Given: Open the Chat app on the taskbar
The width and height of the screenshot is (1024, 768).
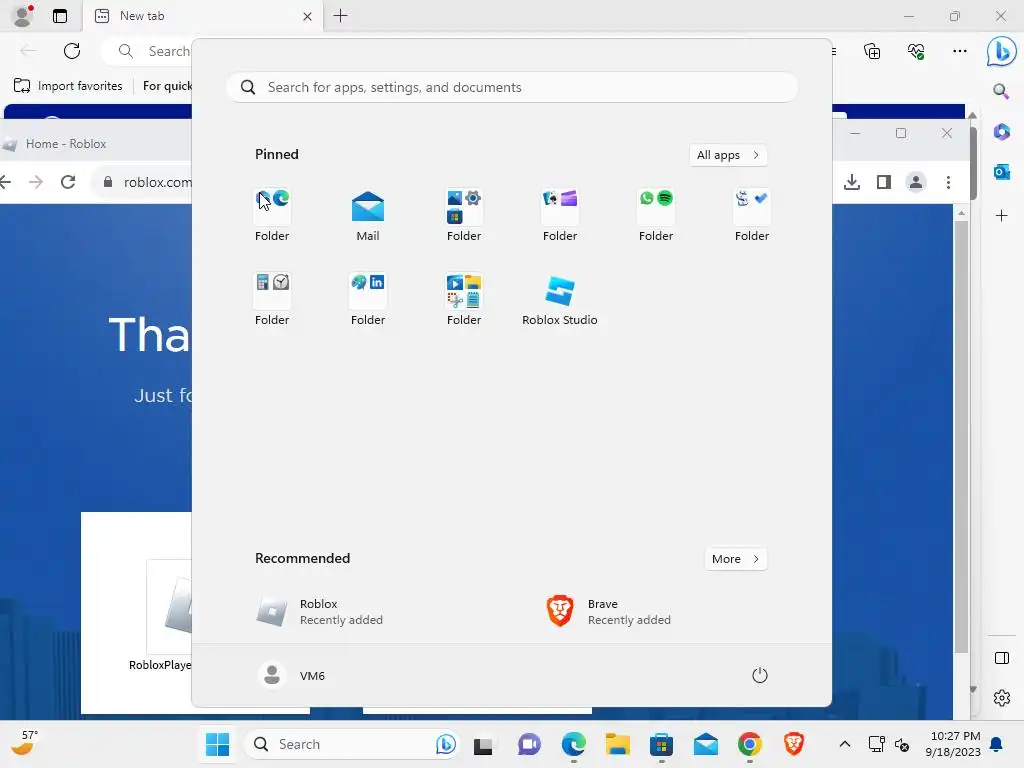Looking at the screenshot, I should (x=529, y=744).
